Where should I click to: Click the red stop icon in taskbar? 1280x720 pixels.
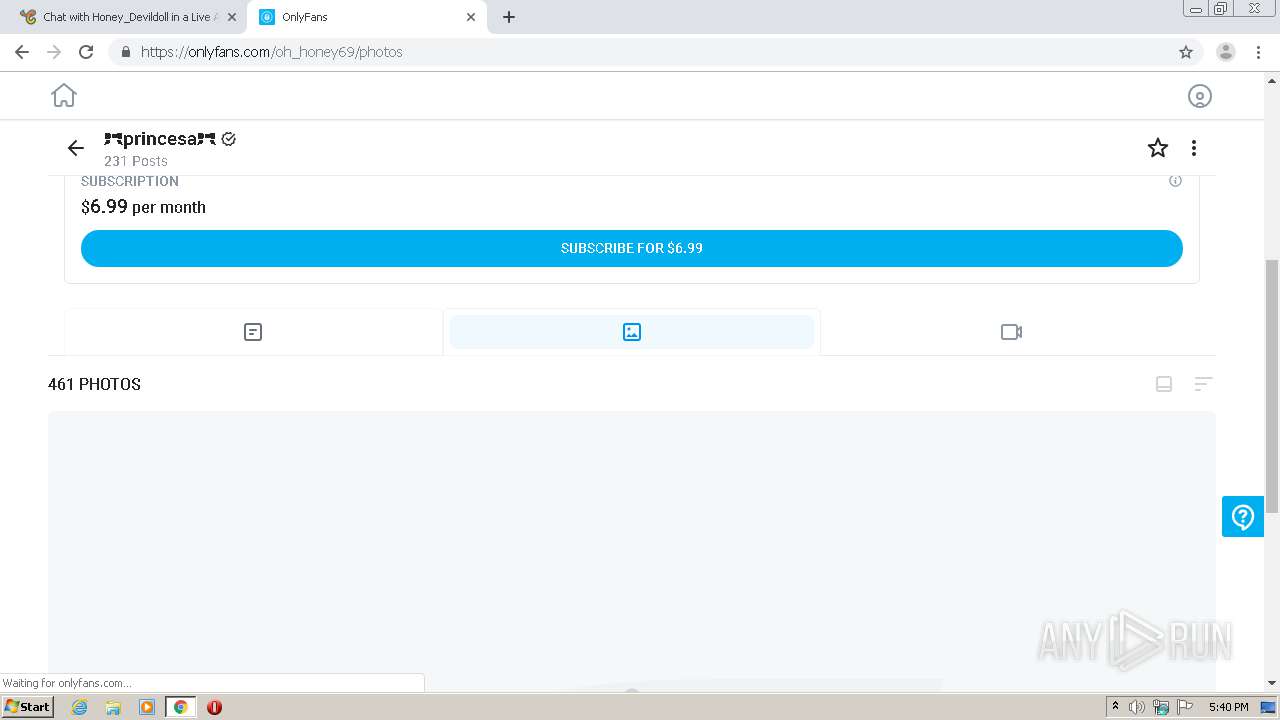tap(214, 707)
